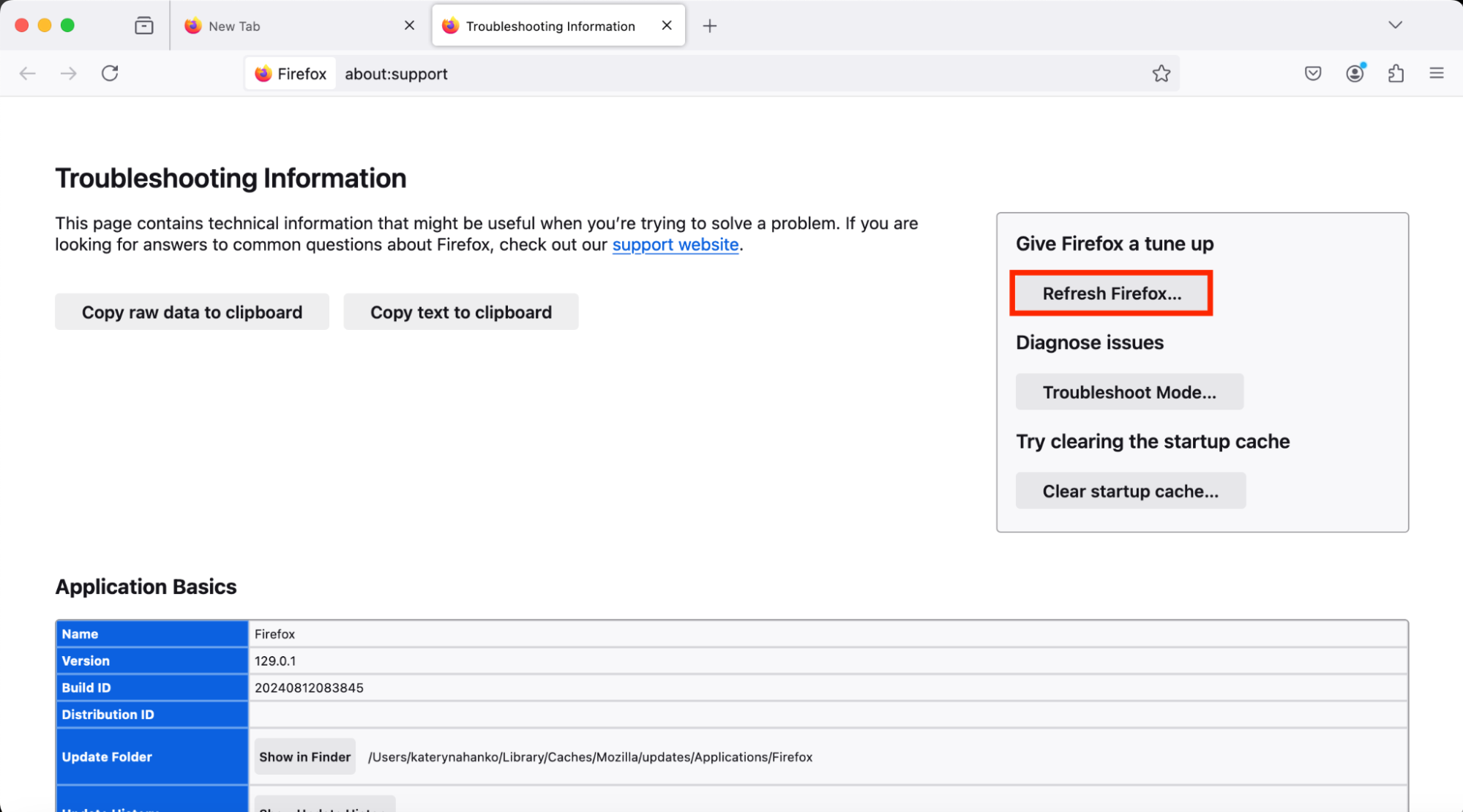Click the Refresh Firefox... button

1112,293
